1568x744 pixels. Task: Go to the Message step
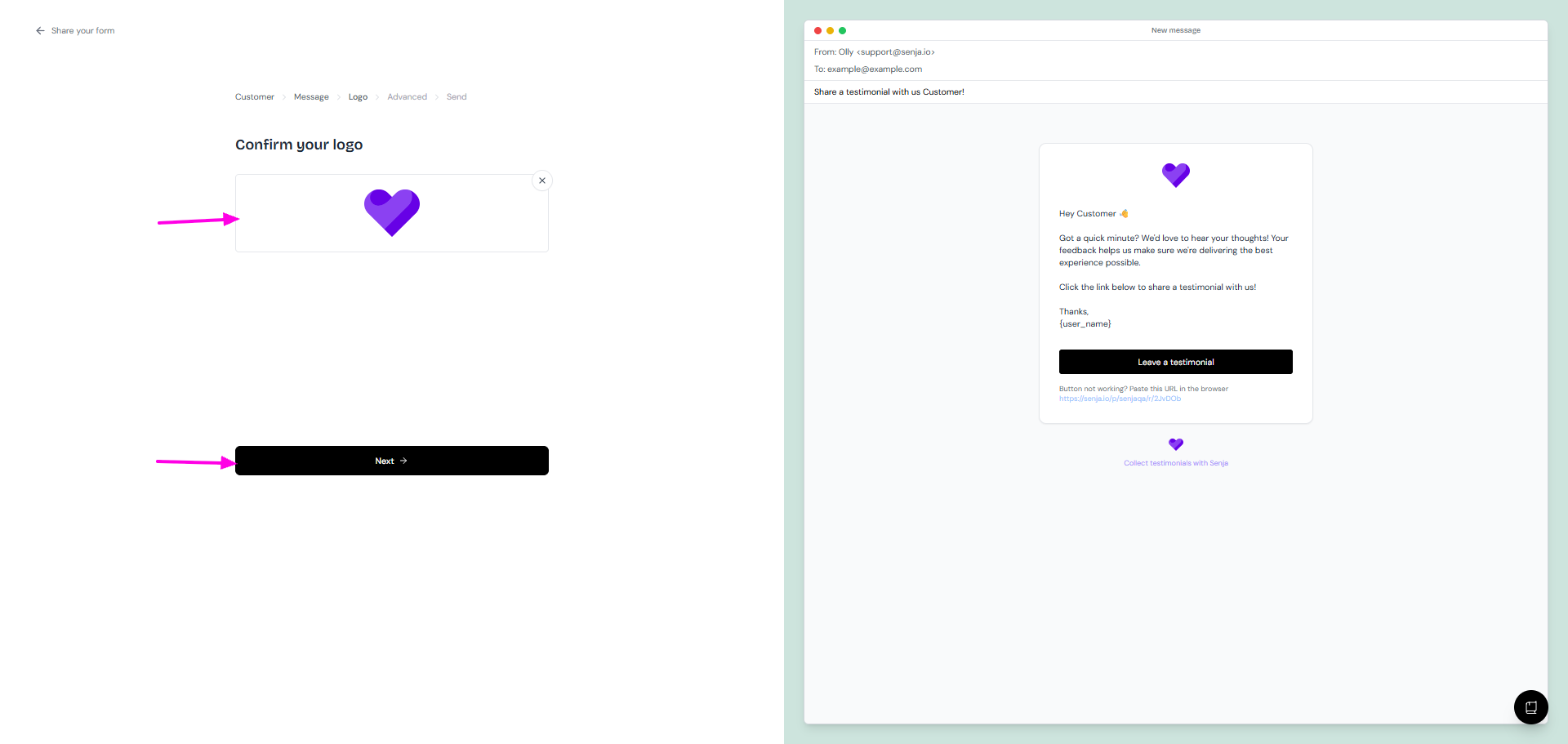click(311, 97)
